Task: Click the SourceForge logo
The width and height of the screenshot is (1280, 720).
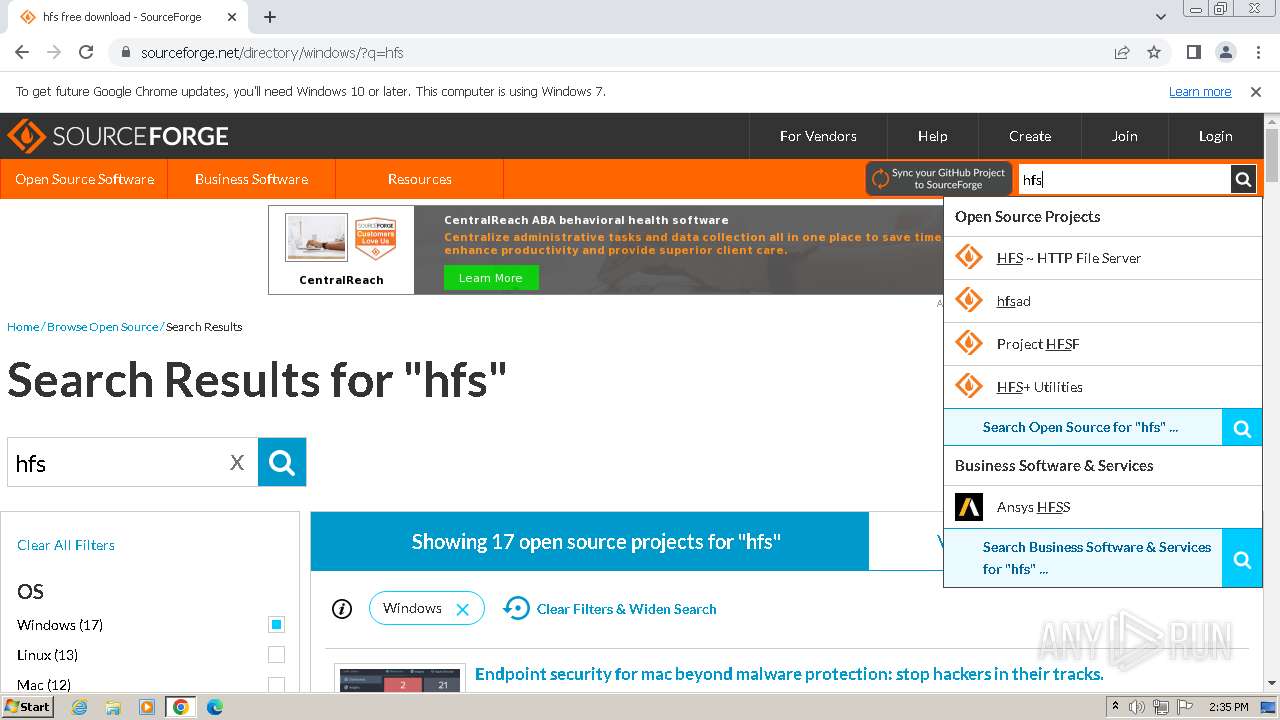Action: (x=118, y=136)
